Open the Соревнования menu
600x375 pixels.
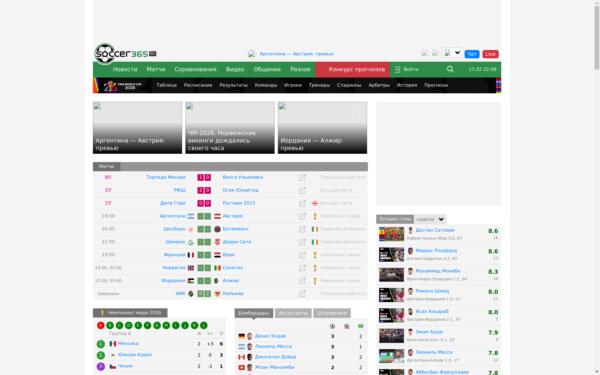point(196,69)
